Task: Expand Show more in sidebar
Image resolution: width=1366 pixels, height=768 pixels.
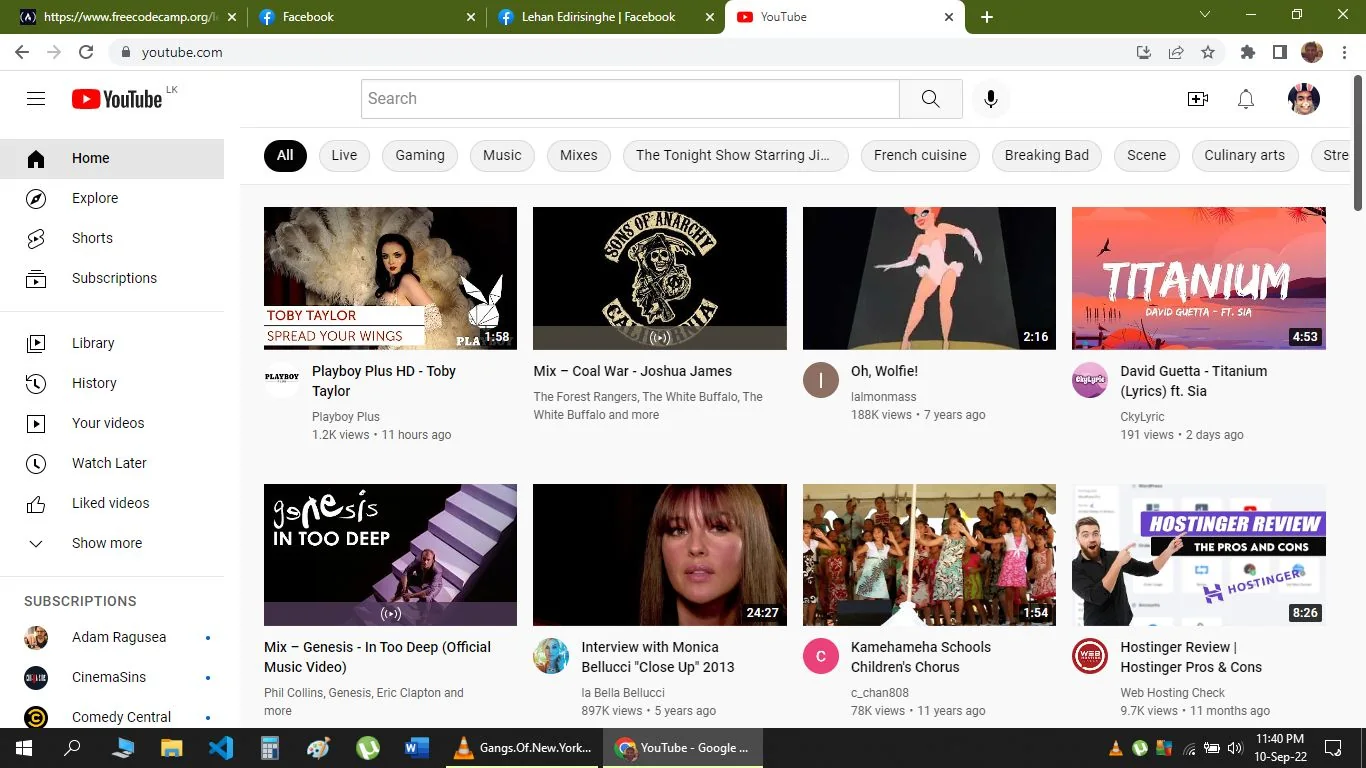Action: coord(112,543)
